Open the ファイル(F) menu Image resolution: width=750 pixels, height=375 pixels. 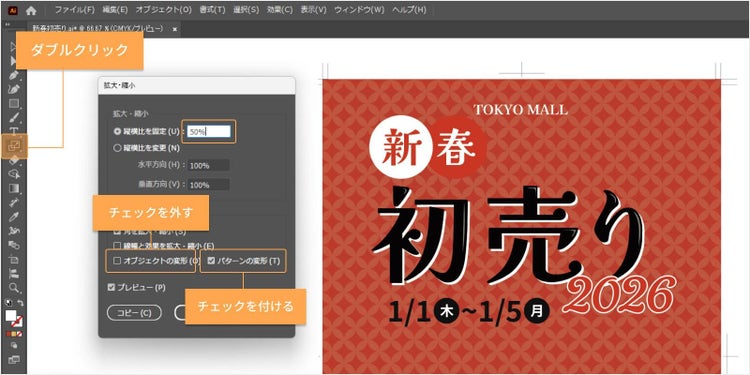coord(75,10)
